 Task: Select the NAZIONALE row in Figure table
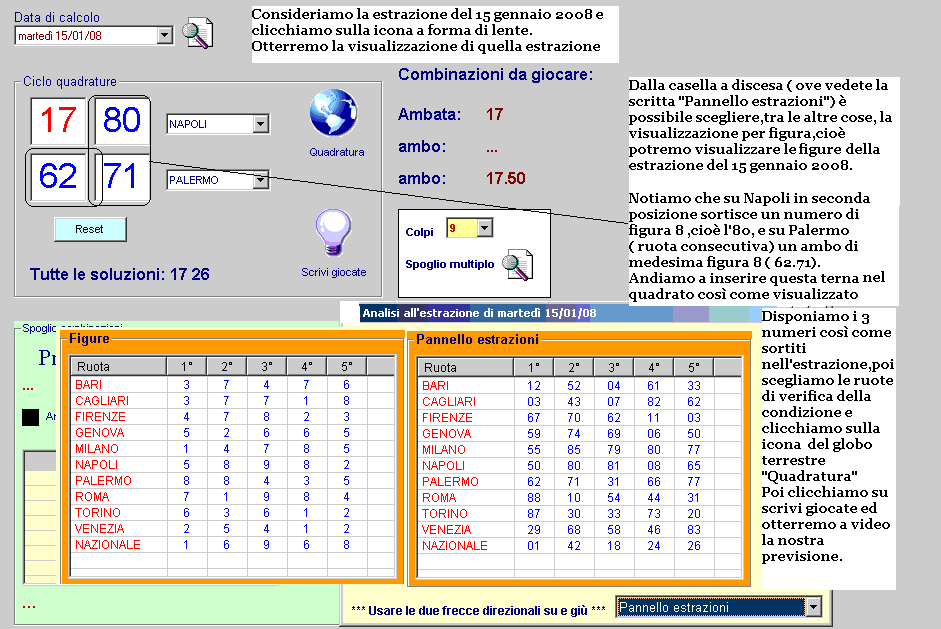(233, 544)
